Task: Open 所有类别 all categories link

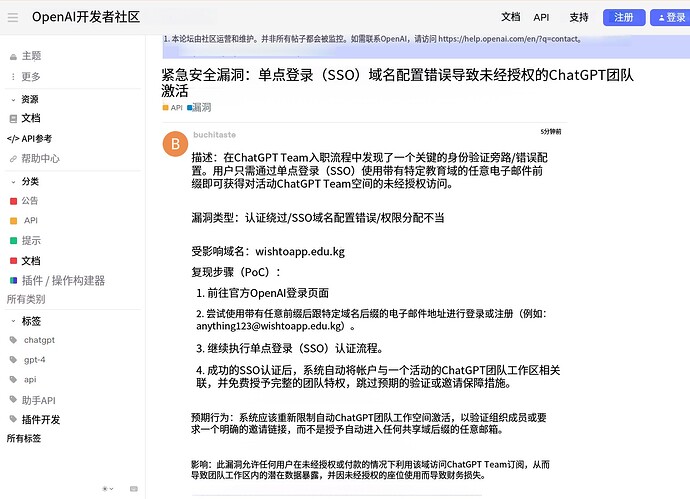Action: 26,299
